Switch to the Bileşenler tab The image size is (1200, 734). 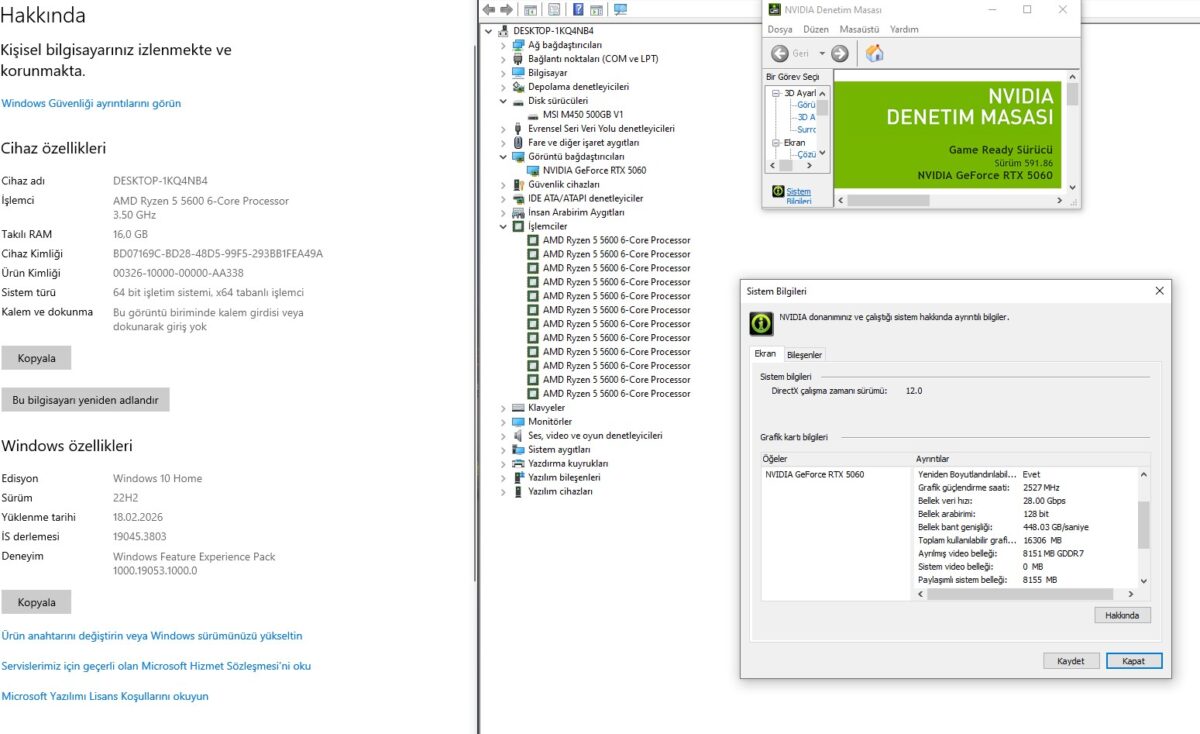(804, 355)
